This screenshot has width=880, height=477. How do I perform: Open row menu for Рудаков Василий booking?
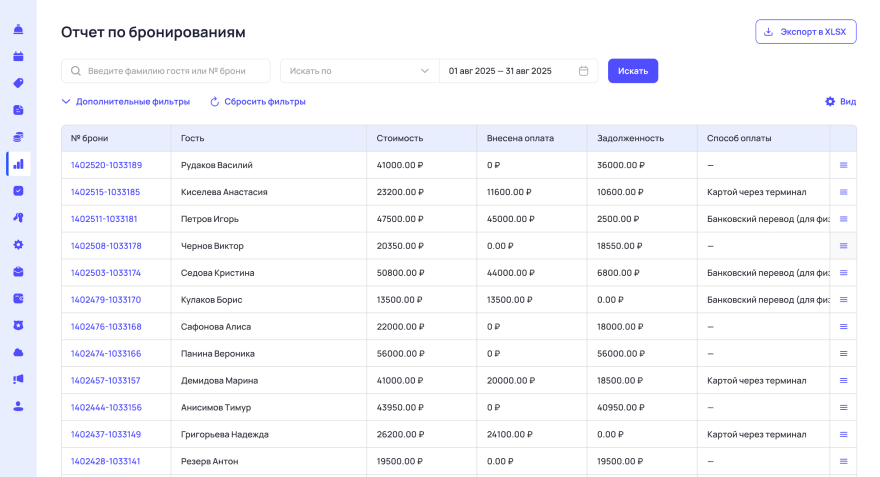point(843,165)
